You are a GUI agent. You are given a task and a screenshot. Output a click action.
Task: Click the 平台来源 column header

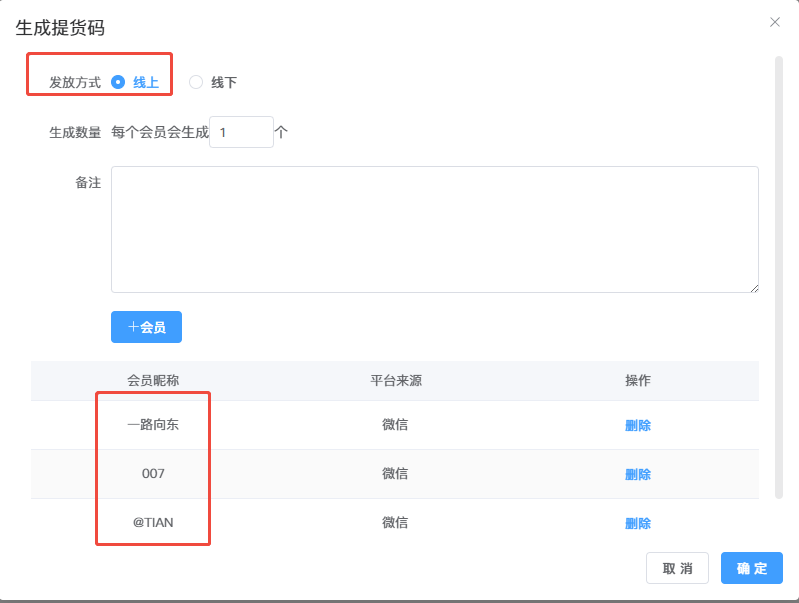coord(395,380)
